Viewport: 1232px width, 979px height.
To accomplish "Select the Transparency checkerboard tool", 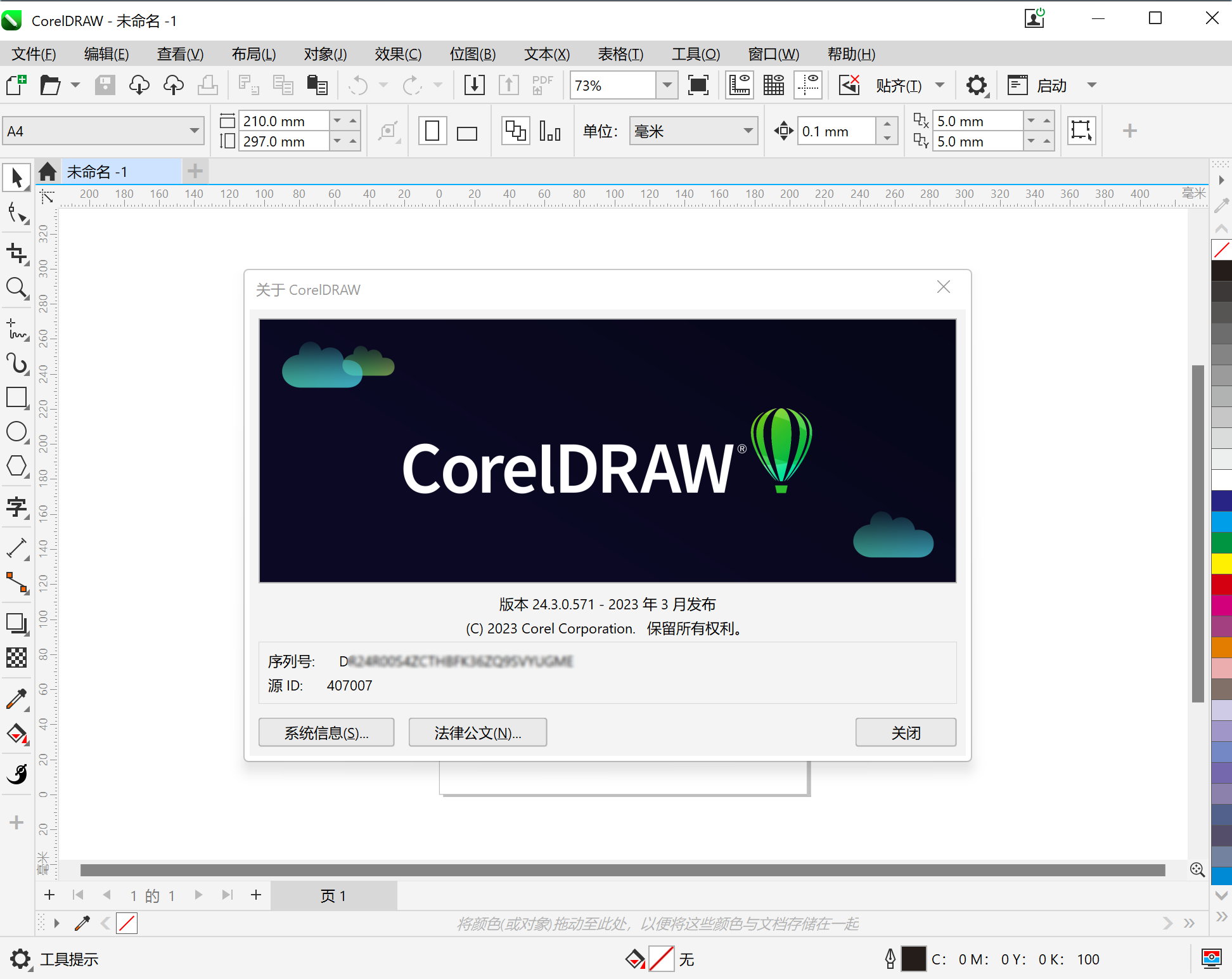I will coord(17,658).
